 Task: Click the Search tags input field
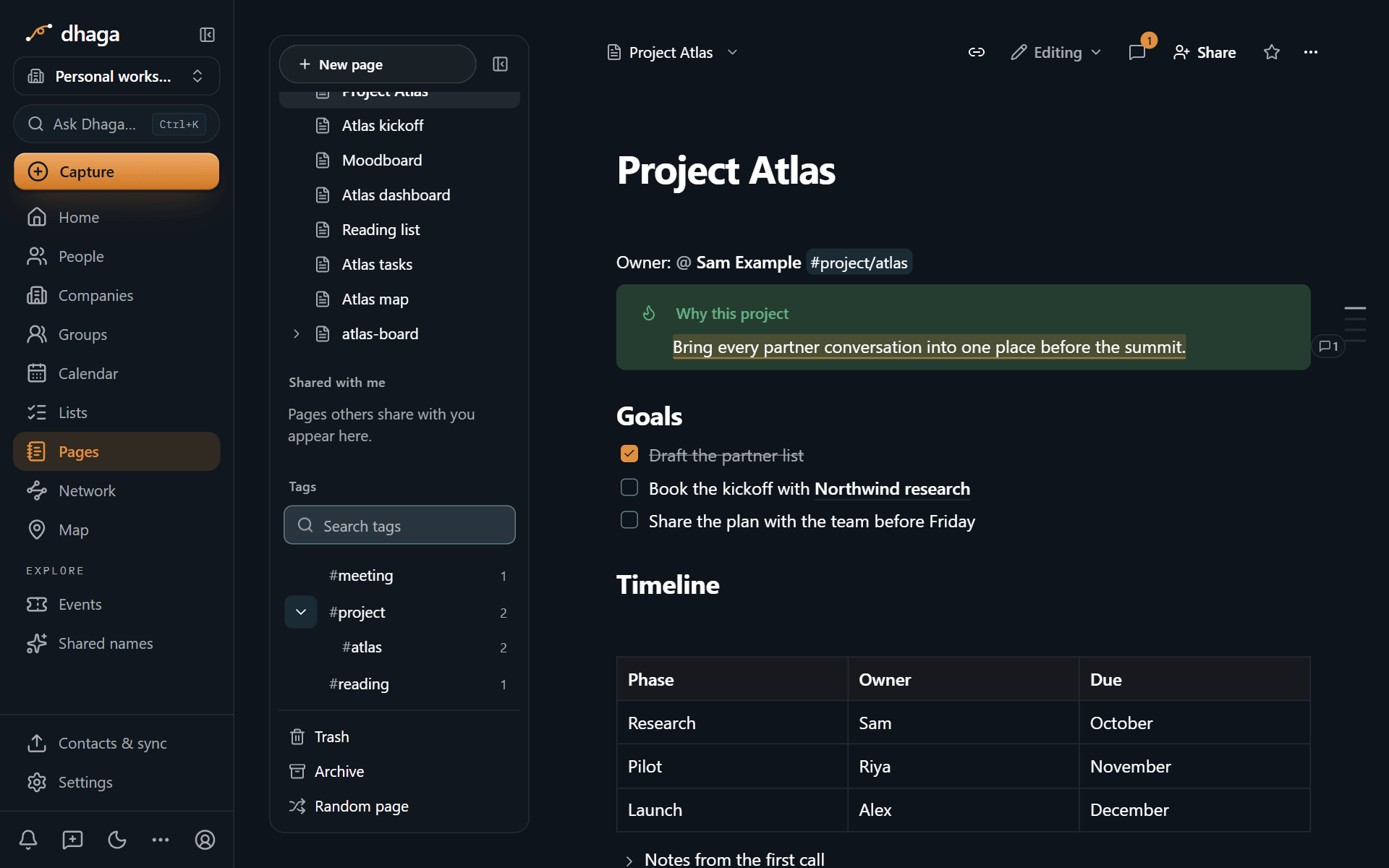pos(399,525)
